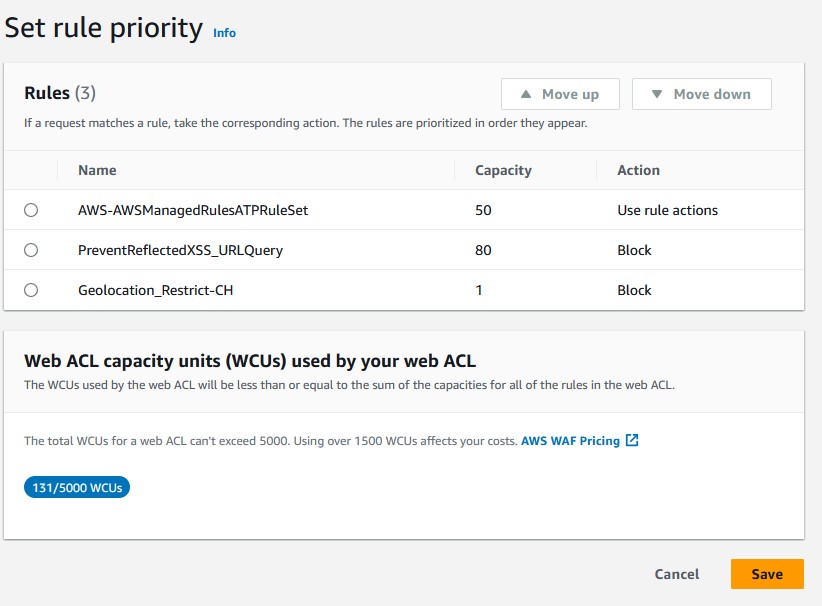Save the rule priority
Image resolution: width=822 pixels, height=606 pixels.
767,574
